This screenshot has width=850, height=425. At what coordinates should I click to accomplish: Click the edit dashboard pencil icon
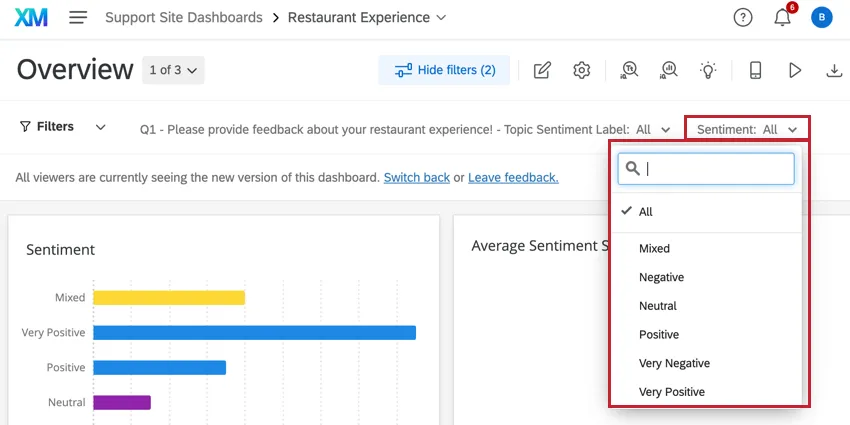click(x=542, y=70)
